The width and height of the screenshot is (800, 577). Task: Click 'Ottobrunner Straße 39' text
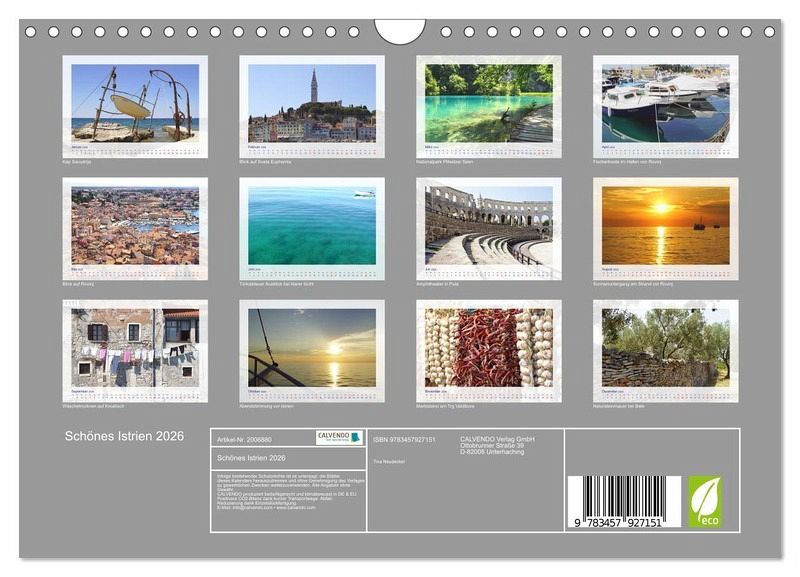[492, 445]
